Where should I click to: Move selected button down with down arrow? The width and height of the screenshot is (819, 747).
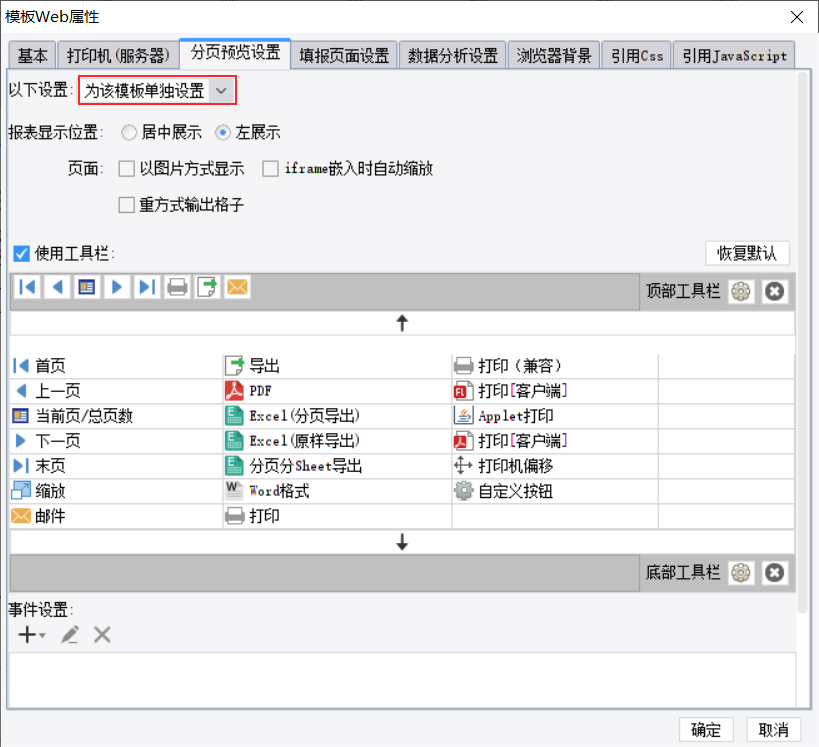[x=402, y=542]
